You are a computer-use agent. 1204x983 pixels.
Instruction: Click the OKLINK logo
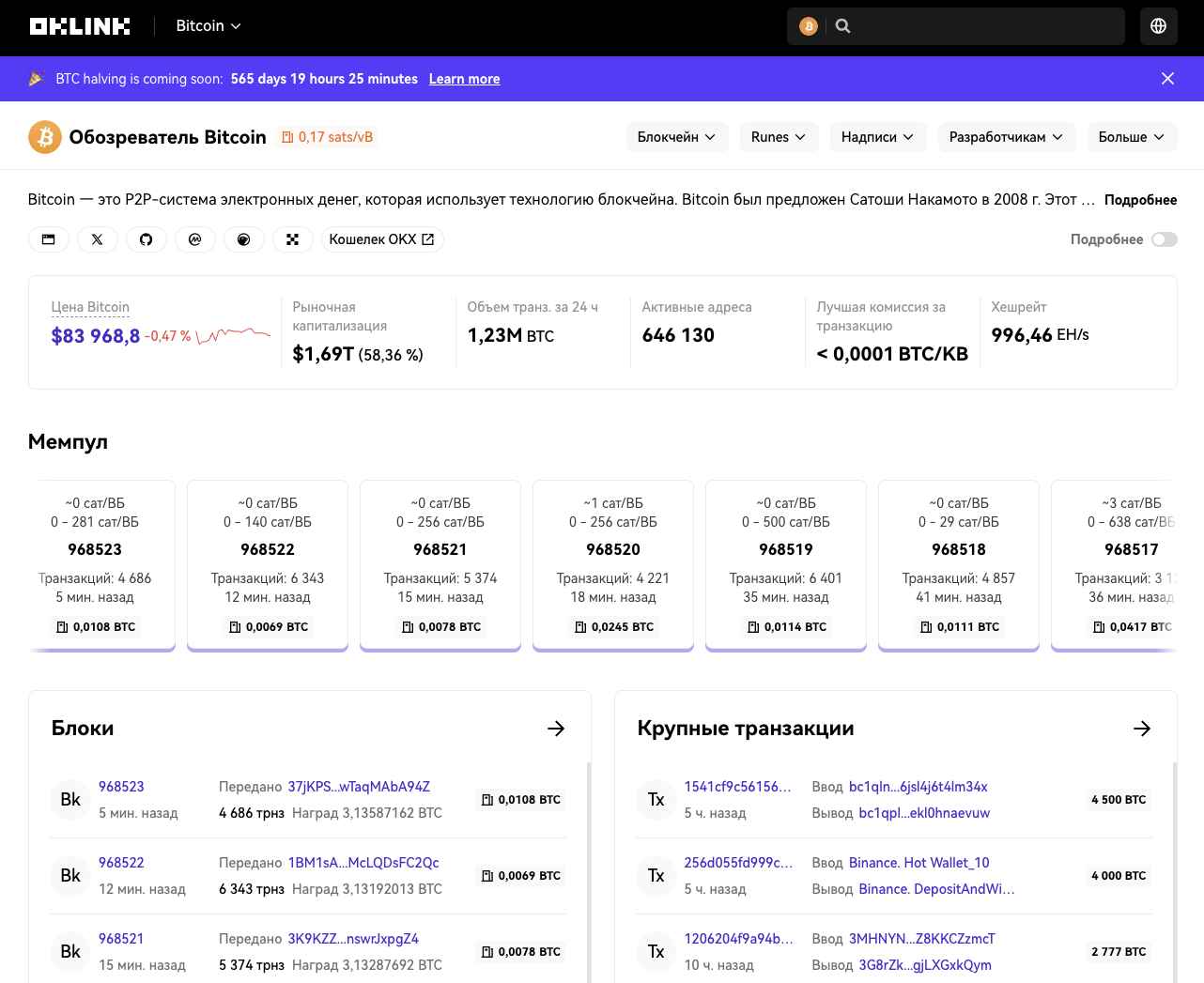(80, 26)
